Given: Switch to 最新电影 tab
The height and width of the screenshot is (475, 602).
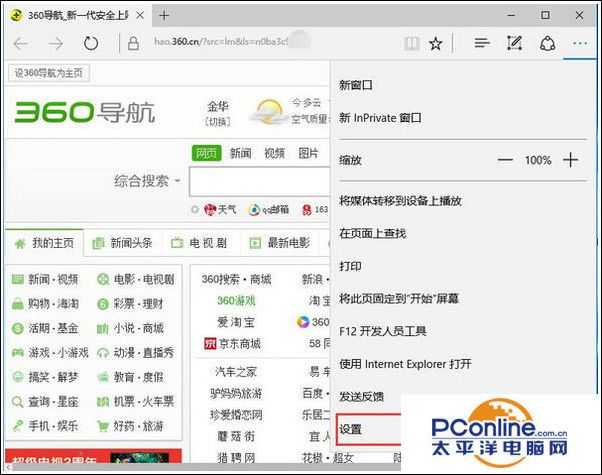Looking at the screenshot, I should click(x=280, y=243).
